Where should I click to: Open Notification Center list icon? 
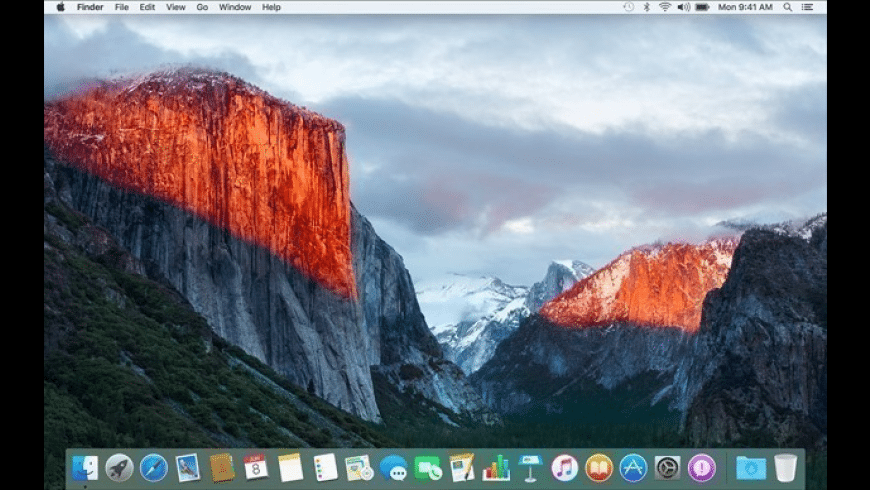pos(807,7)
